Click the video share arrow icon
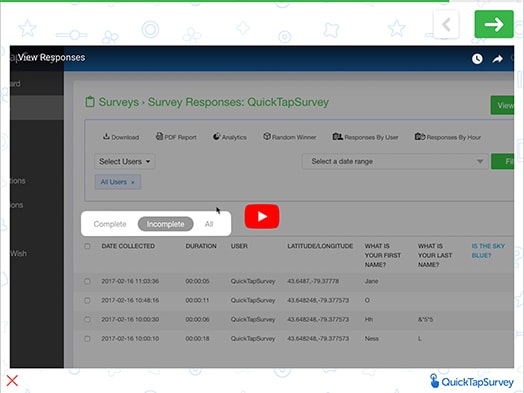Viewport: 524px width, 393px height. pos(498,59)
